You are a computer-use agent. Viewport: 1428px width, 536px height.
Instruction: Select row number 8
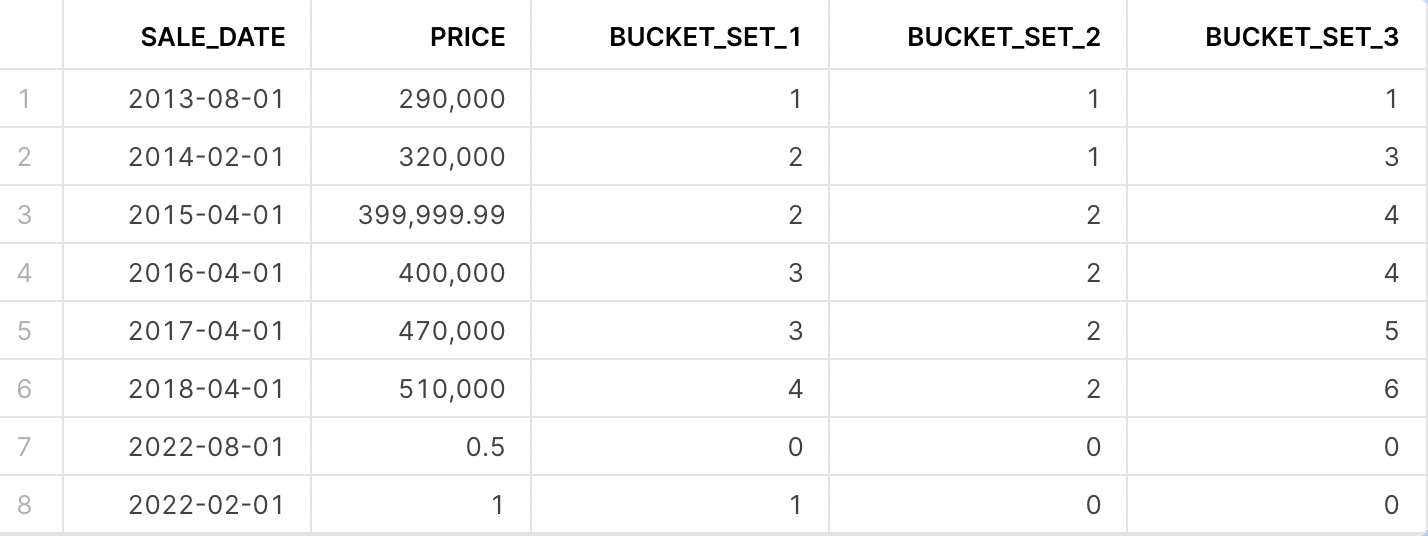pyautogui.click(x=24, y=505)
